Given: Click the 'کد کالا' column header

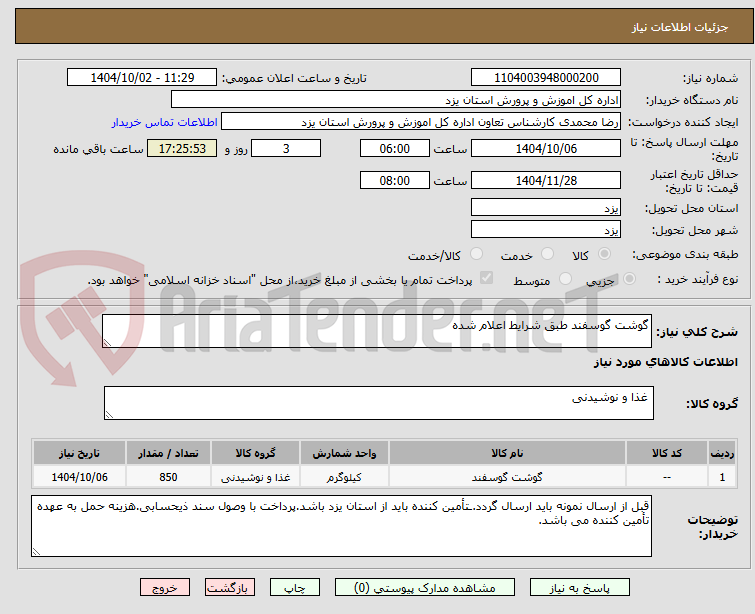Looking at the screenshot, I should click(666, 453).
